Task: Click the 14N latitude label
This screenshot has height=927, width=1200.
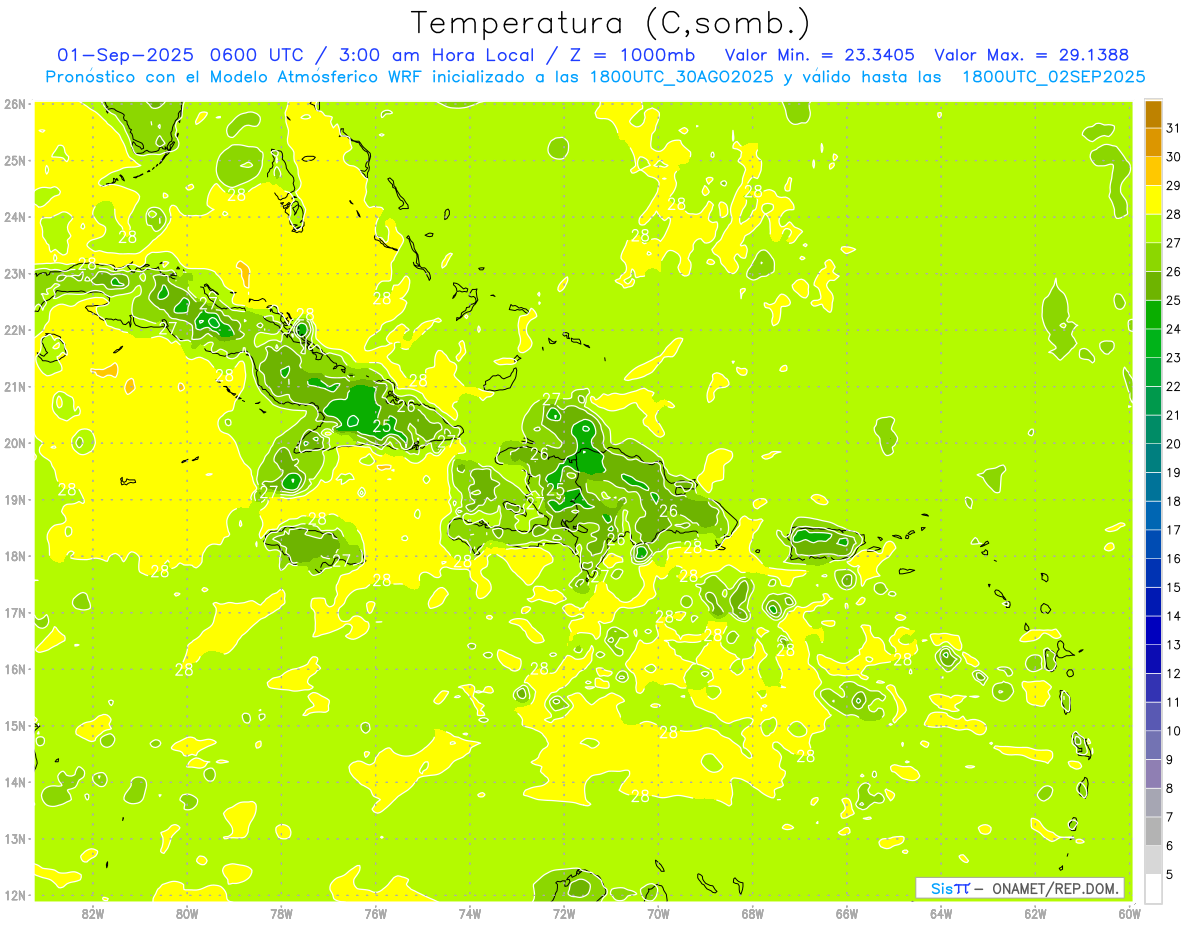Action: click(x=15, y=782)
